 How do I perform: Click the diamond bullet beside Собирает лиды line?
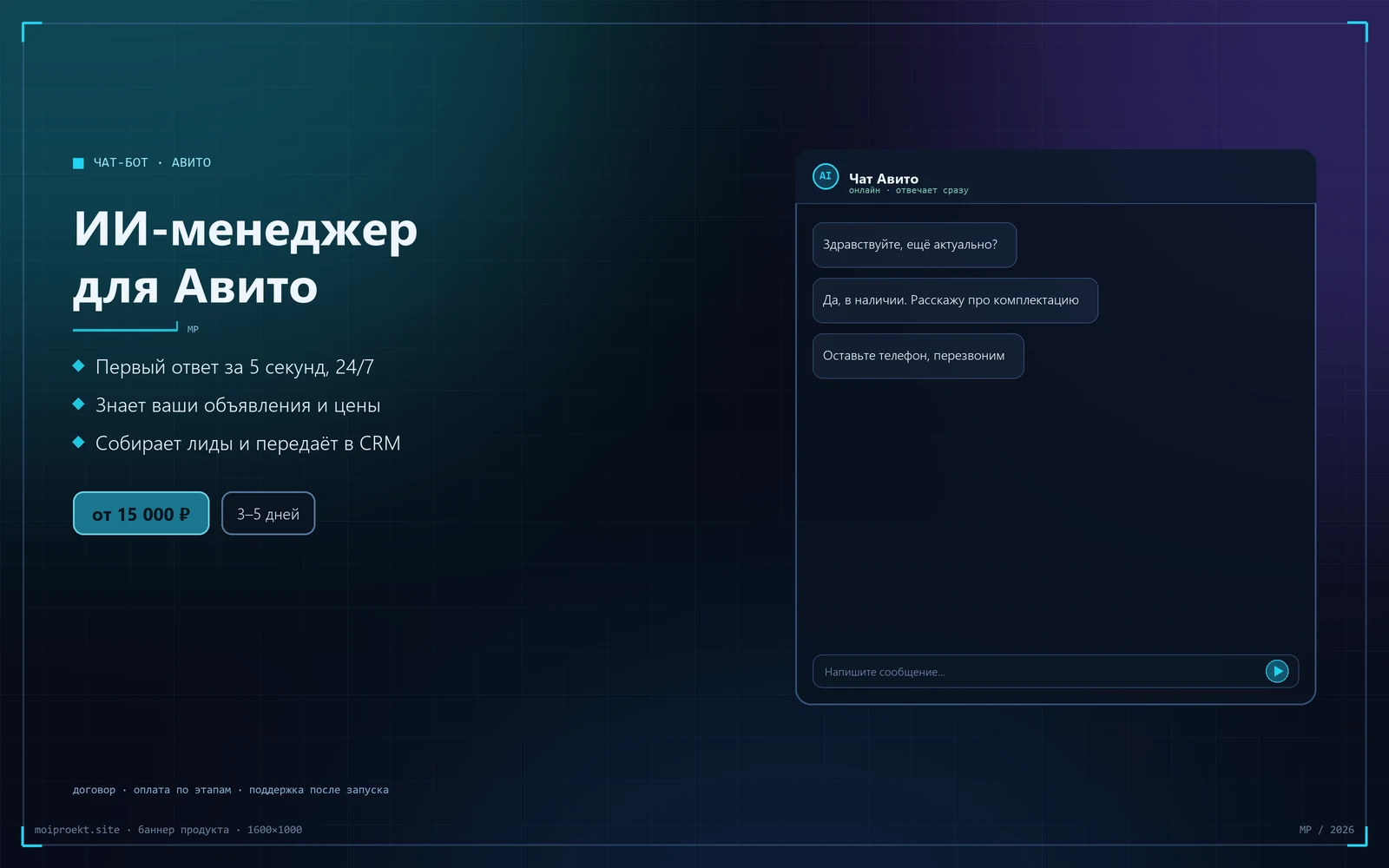click(x=78, y=443)
